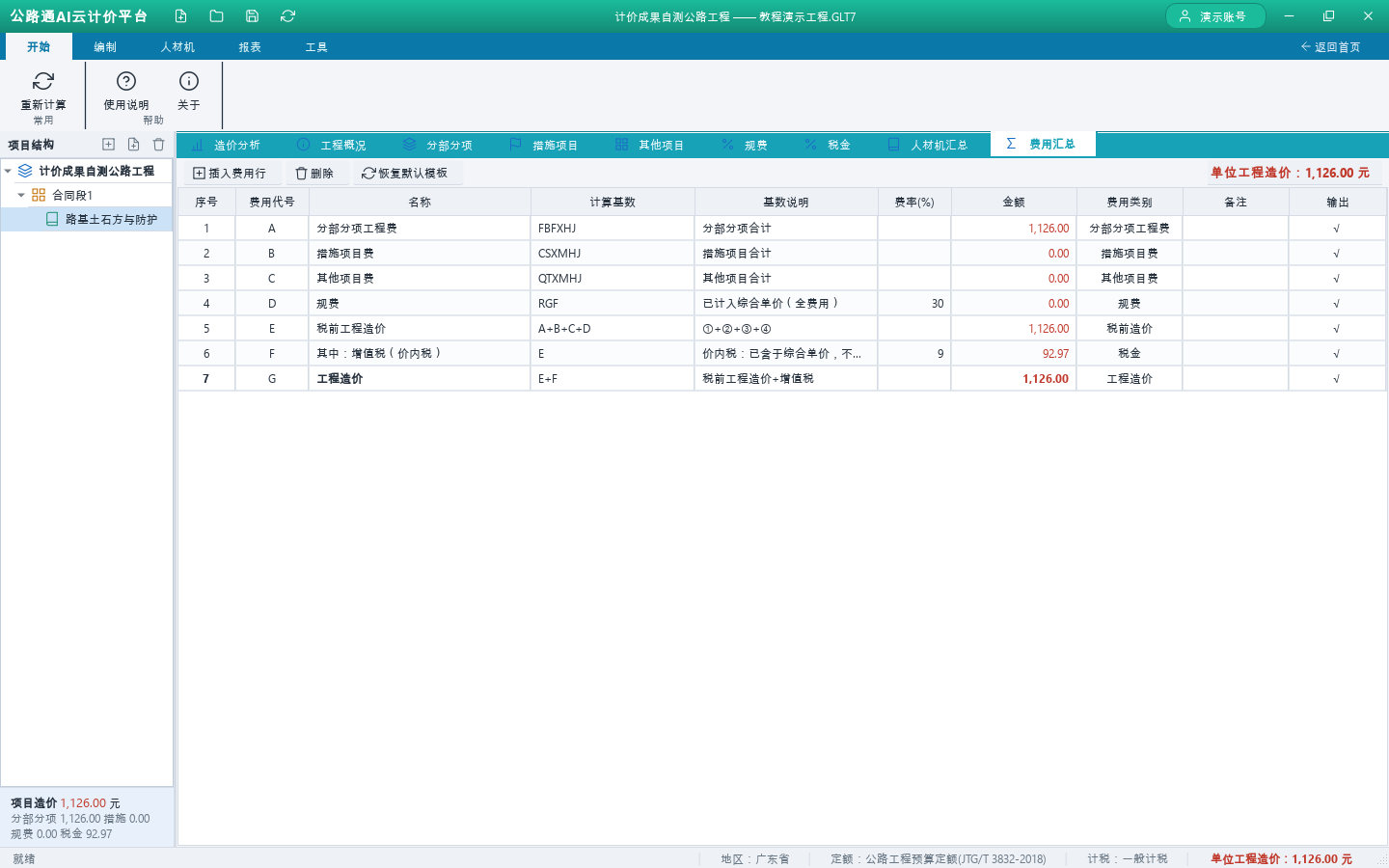Image resolution: width=1389 pixels, height=868 pixels.
Task: Click the 费率(%) column header
Action: (914, 203)
